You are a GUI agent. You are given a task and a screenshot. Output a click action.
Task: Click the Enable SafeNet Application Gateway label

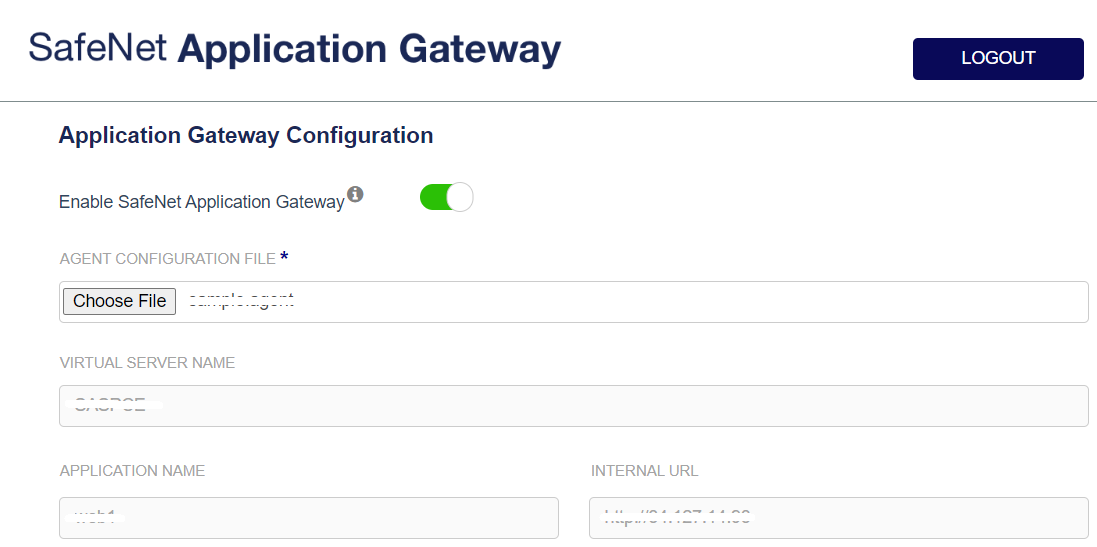click(201, 202)
